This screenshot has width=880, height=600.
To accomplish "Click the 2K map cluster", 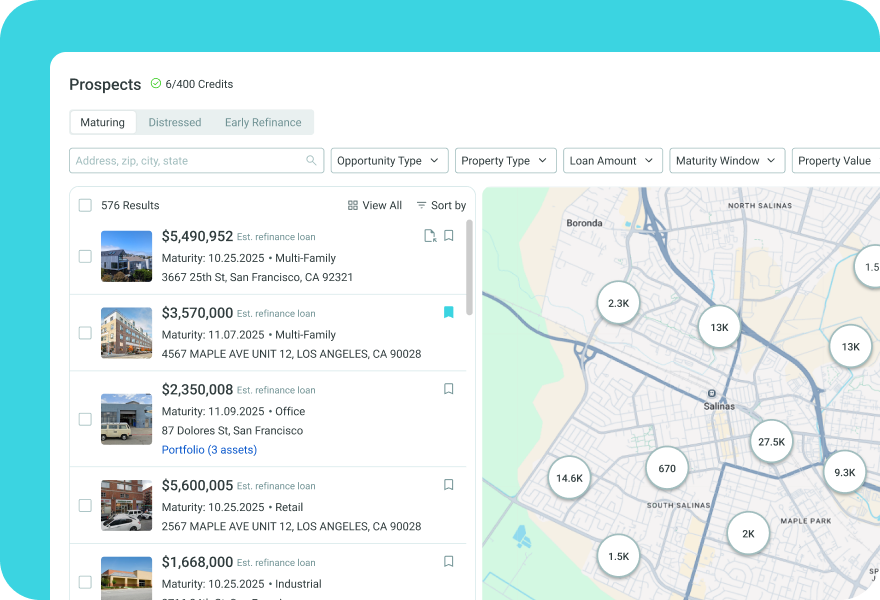I will (748, 534).
